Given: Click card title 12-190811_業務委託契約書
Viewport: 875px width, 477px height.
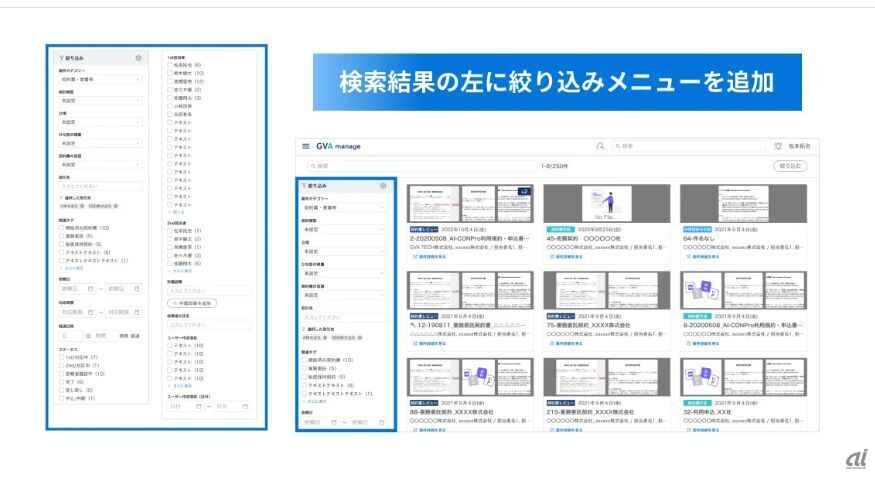Looking at the screenshot, I should tap(468, 325).
